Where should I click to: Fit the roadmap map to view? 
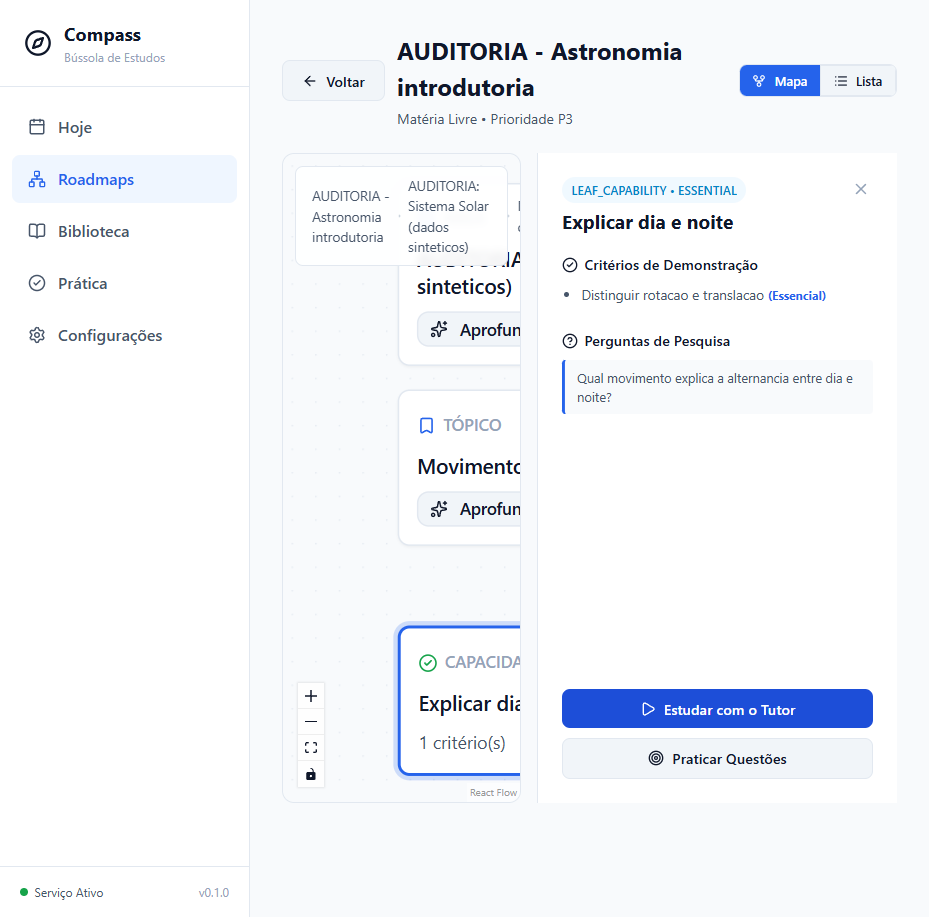coord(311,748)
